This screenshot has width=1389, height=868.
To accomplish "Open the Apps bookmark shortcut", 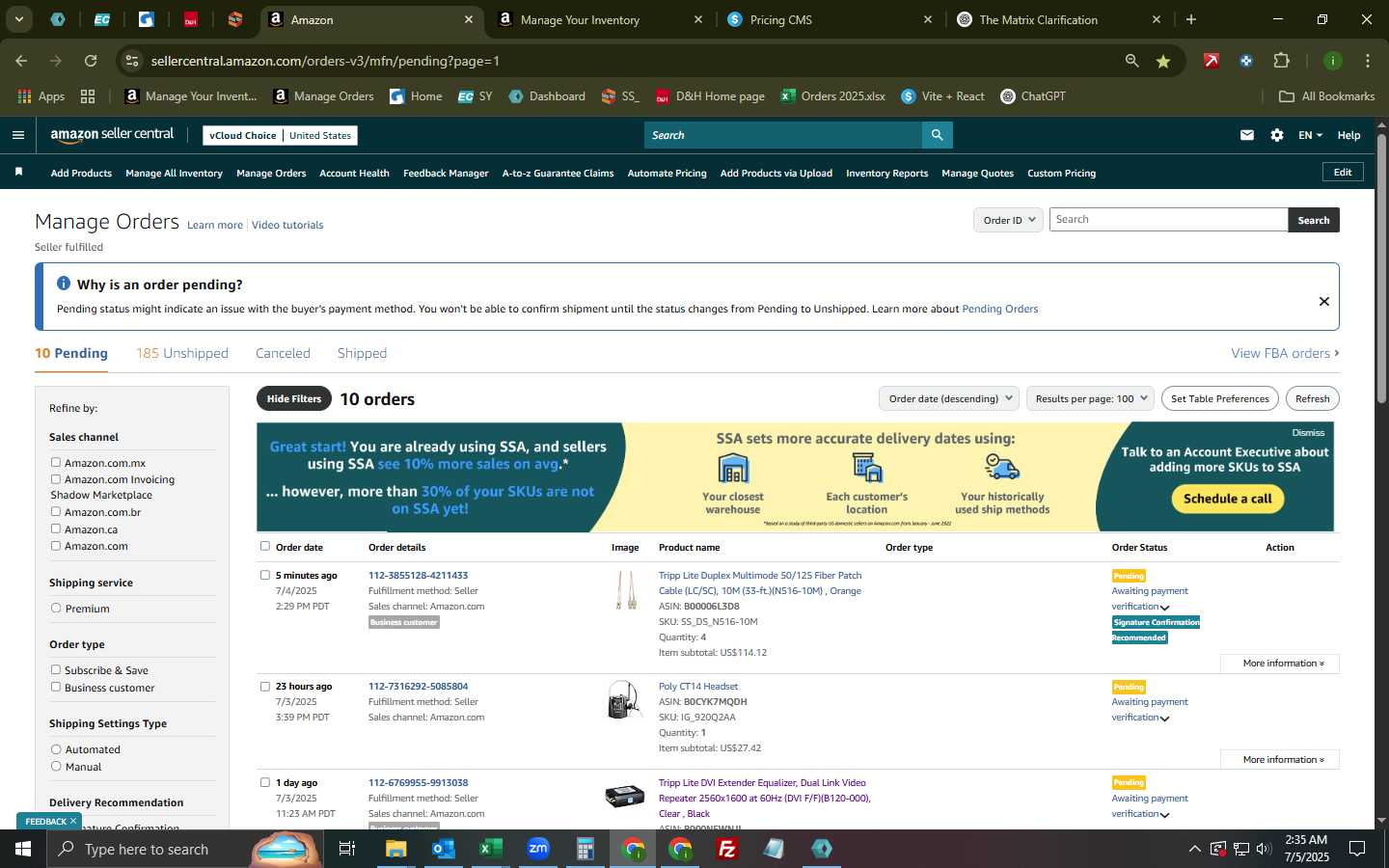I will coord(41,96).
